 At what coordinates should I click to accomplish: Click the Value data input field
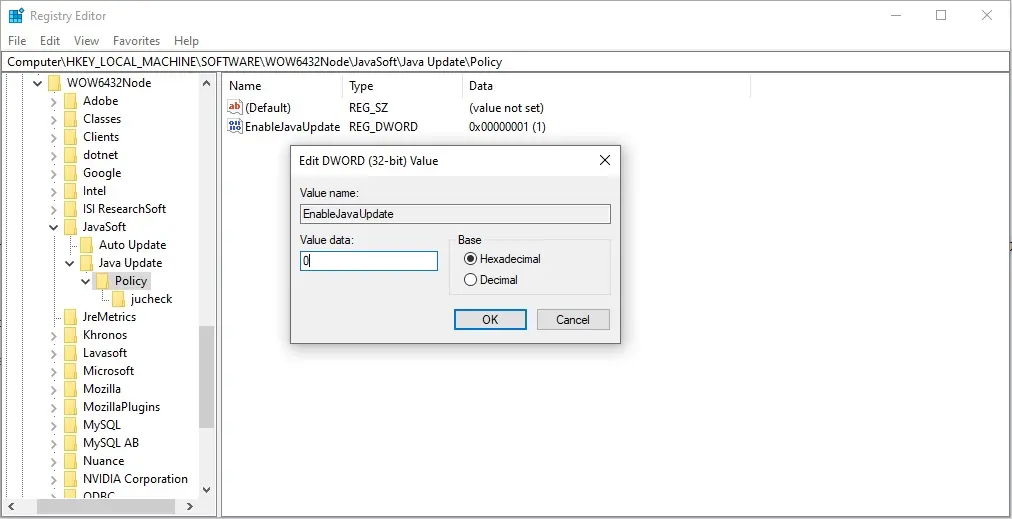[369, 261]
